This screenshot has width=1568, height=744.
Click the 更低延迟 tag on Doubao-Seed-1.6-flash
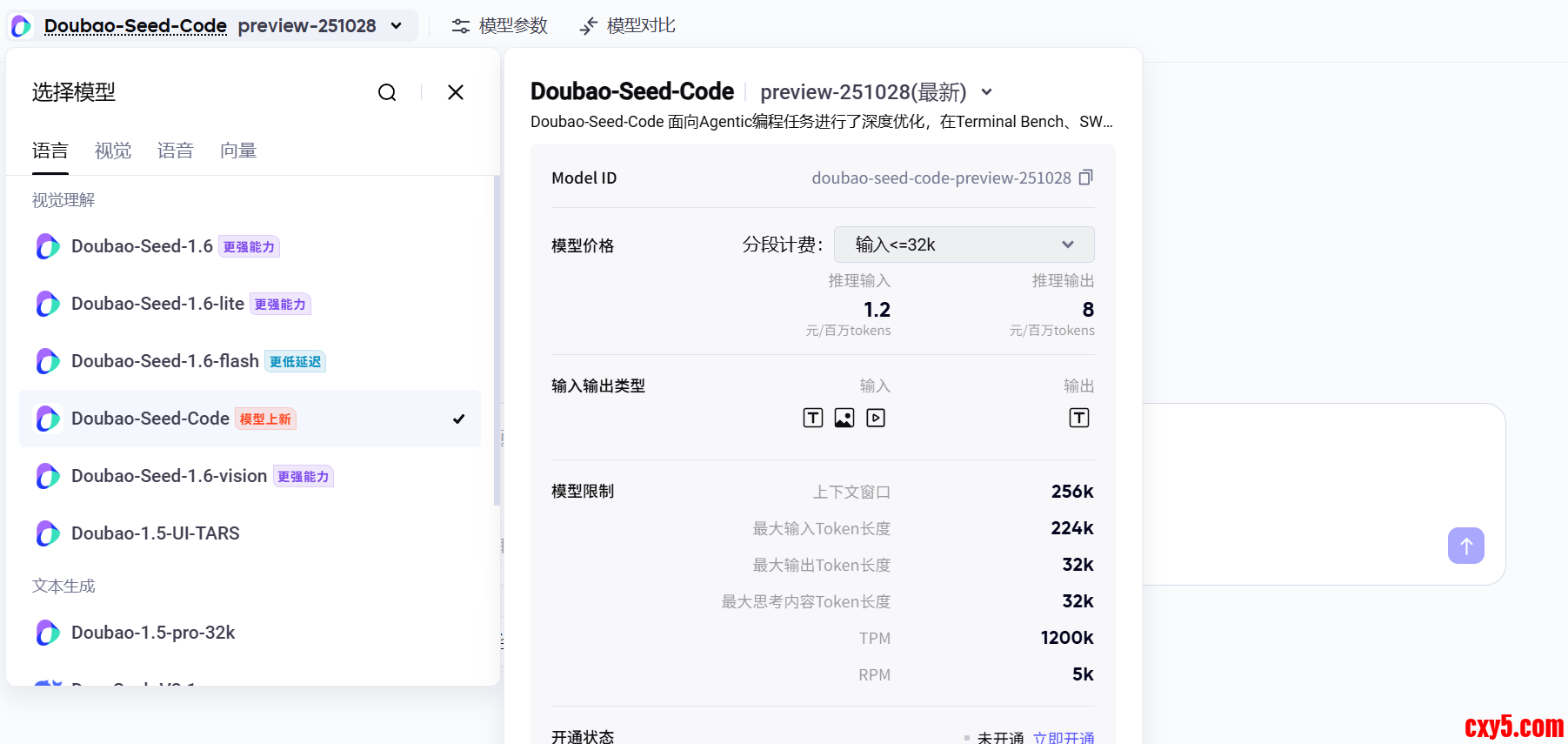[x=295, y=362]
